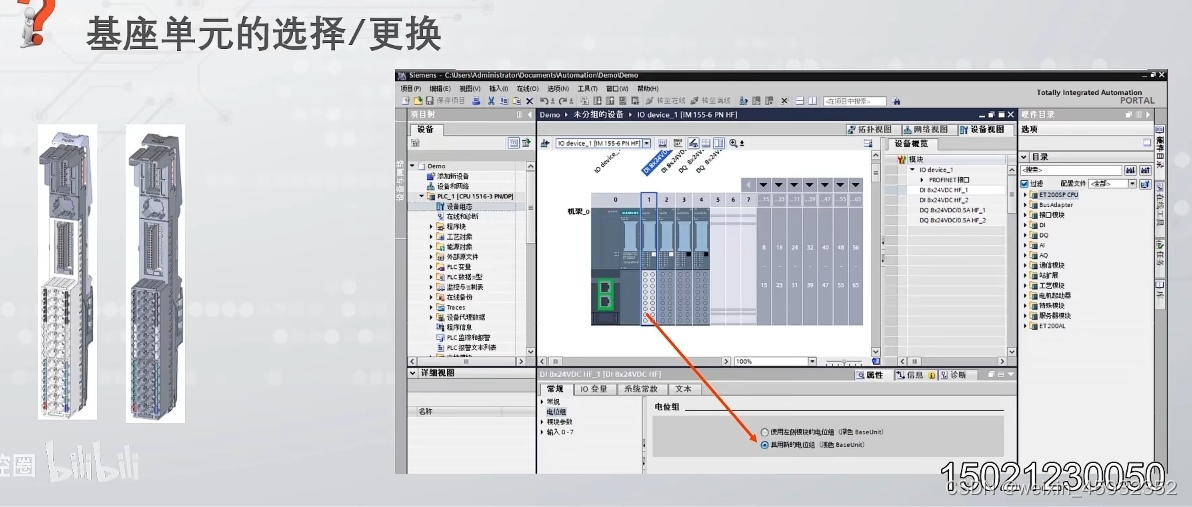1192x507 pixels.
Task: Switch to 设备视图 tab
Action: click(x=986, y=129)
